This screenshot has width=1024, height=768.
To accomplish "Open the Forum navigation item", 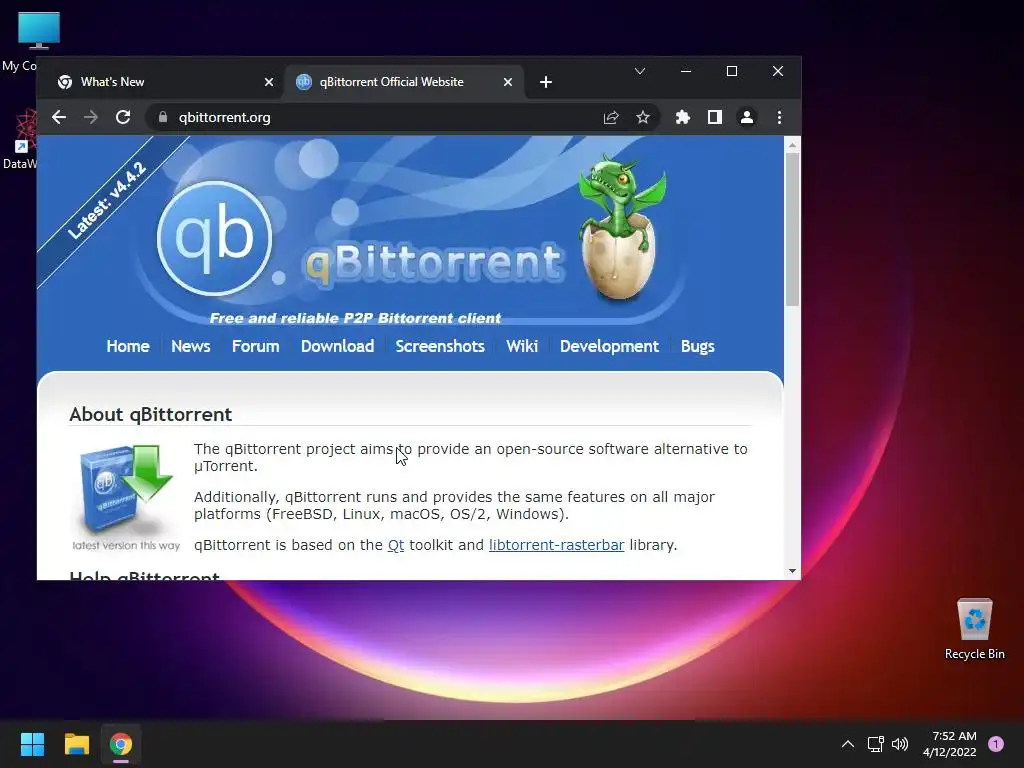I will 255,346.
